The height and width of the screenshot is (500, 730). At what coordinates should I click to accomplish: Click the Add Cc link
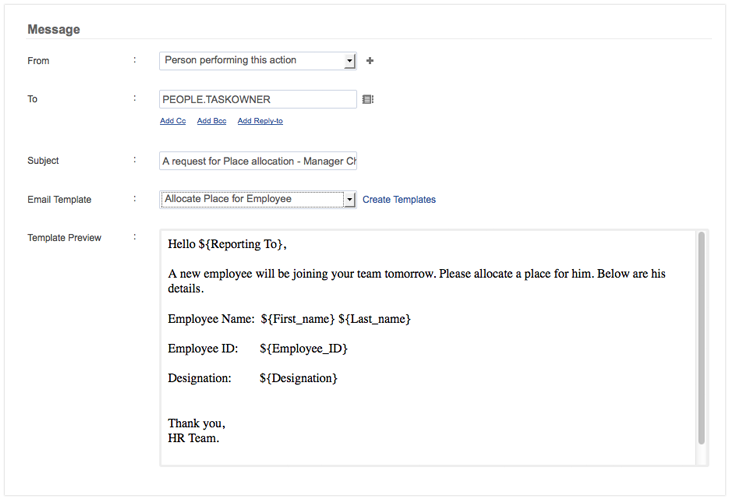[173, 121]
